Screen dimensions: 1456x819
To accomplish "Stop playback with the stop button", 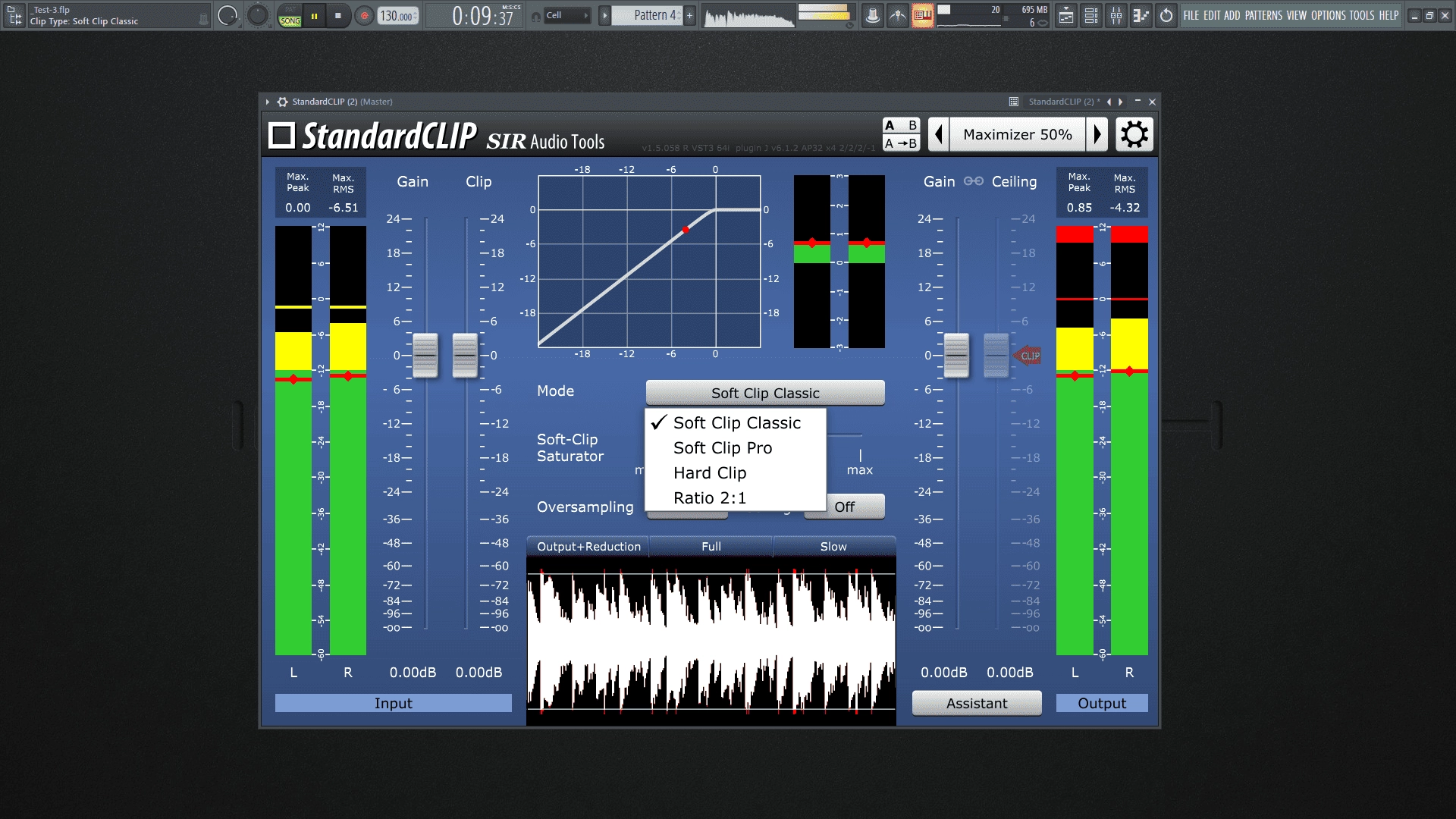I will (x=338, y=15).
